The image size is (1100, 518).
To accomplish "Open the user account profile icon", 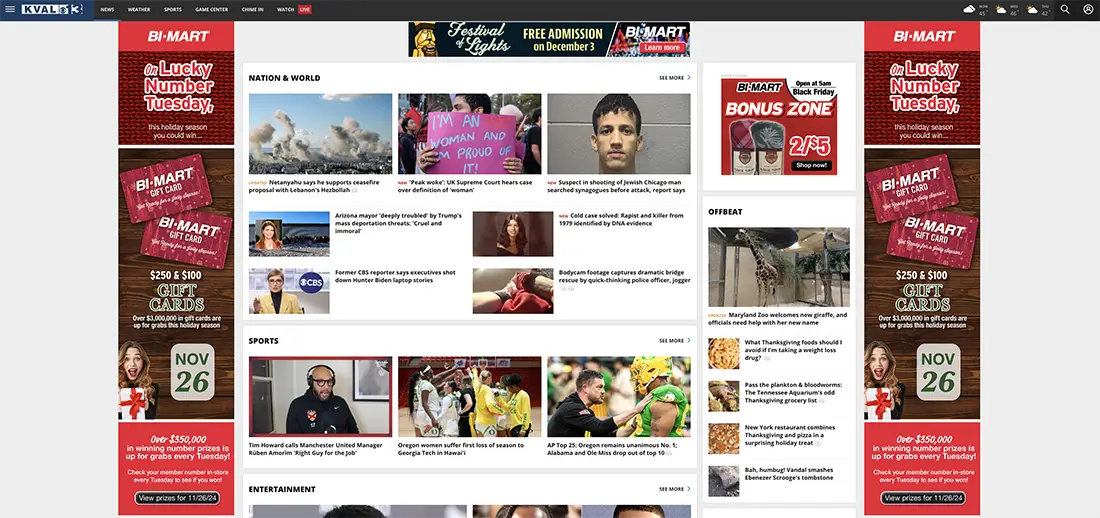I will (1088, 9).
